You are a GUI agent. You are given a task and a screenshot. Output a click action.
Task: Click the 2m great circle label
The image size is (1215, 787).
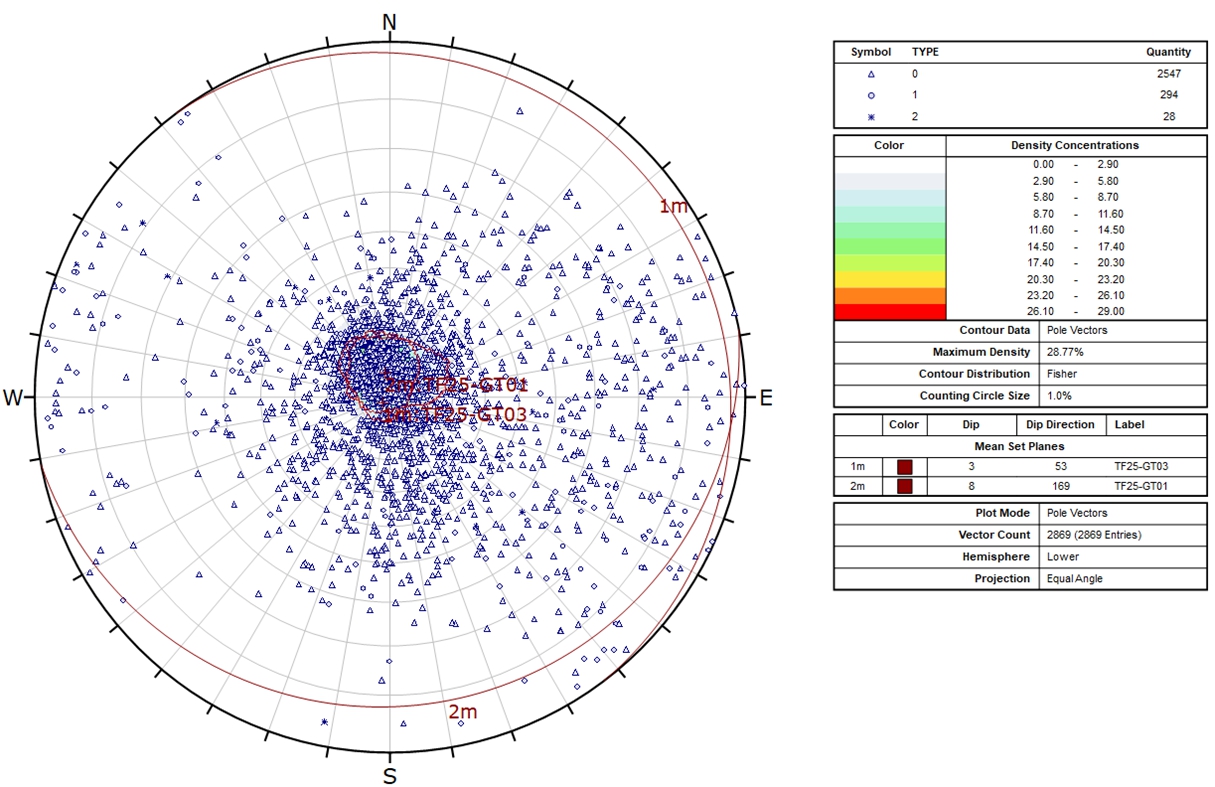(462, 712)
